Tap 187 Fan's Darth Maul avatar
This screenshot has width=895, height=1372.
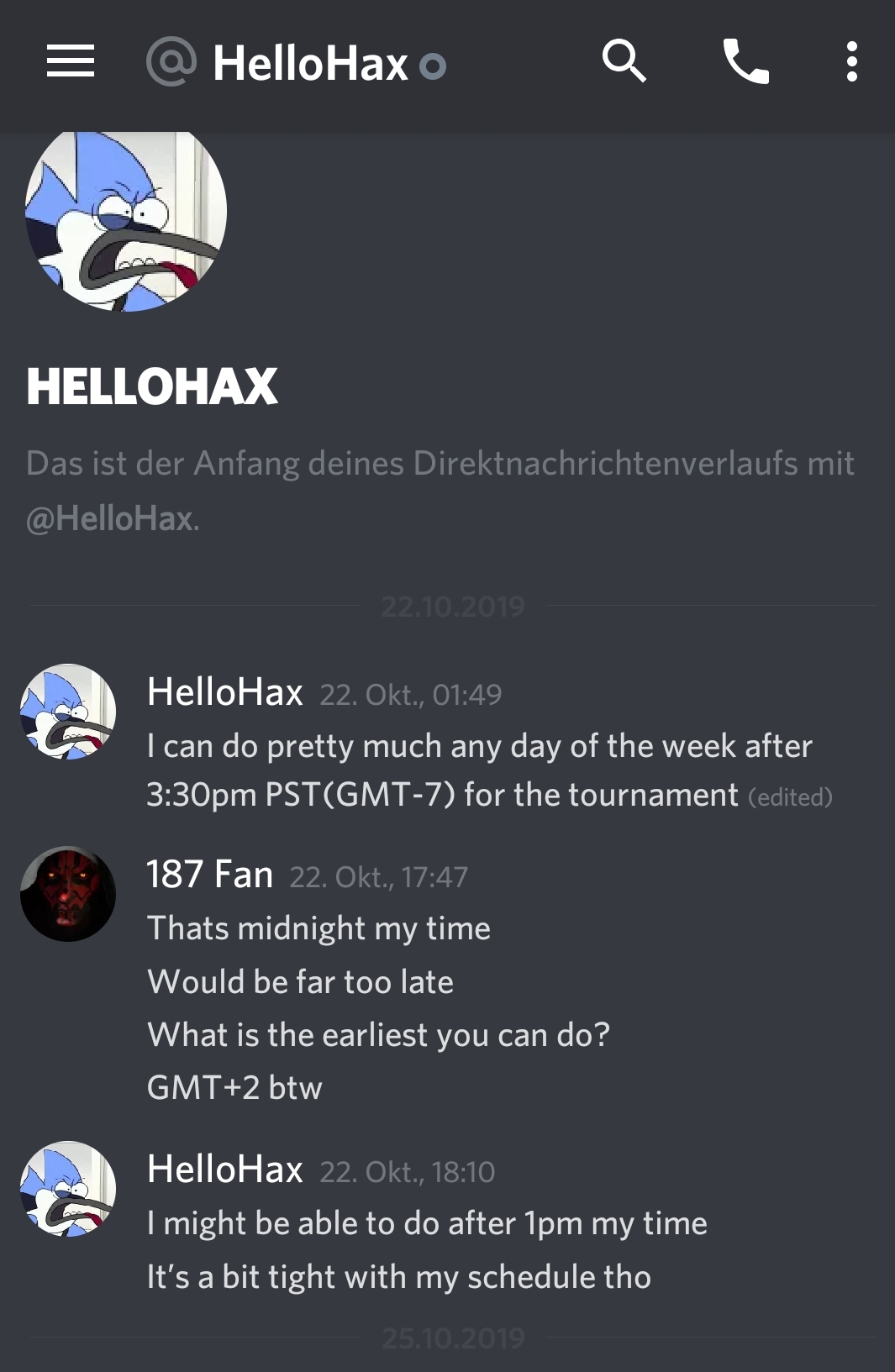click(x=68, y=894)
